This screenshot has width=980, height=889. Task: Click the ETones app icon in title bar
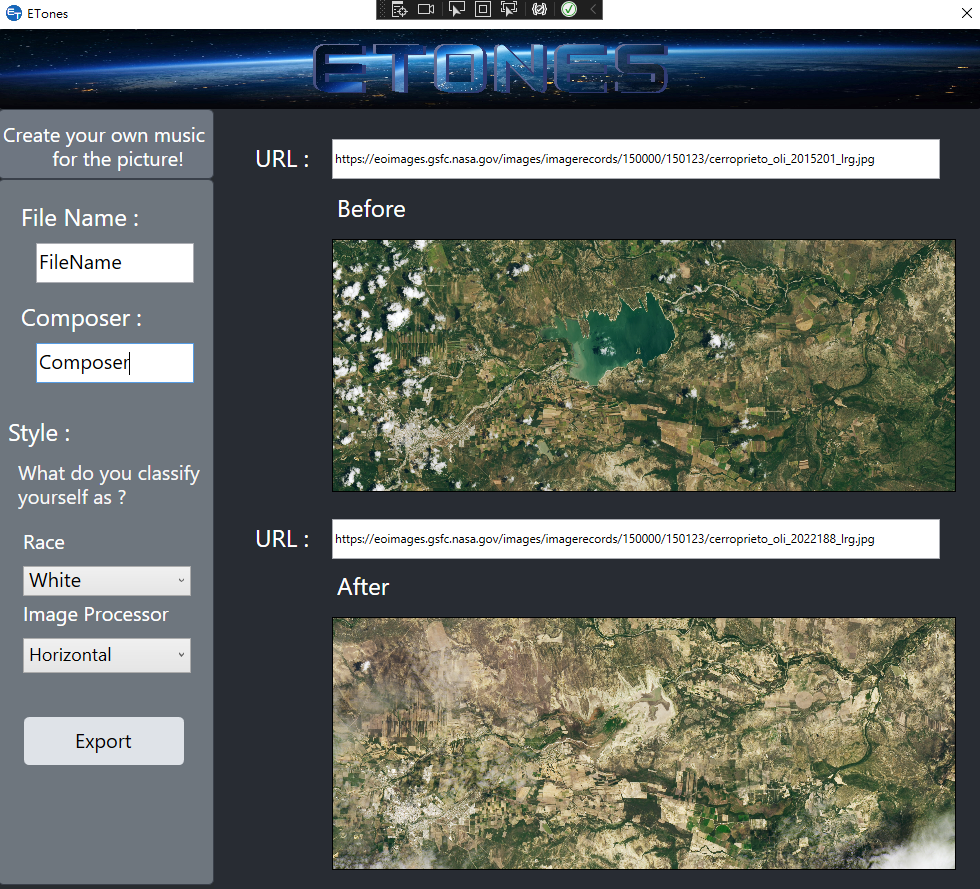[x=14, y=14]
